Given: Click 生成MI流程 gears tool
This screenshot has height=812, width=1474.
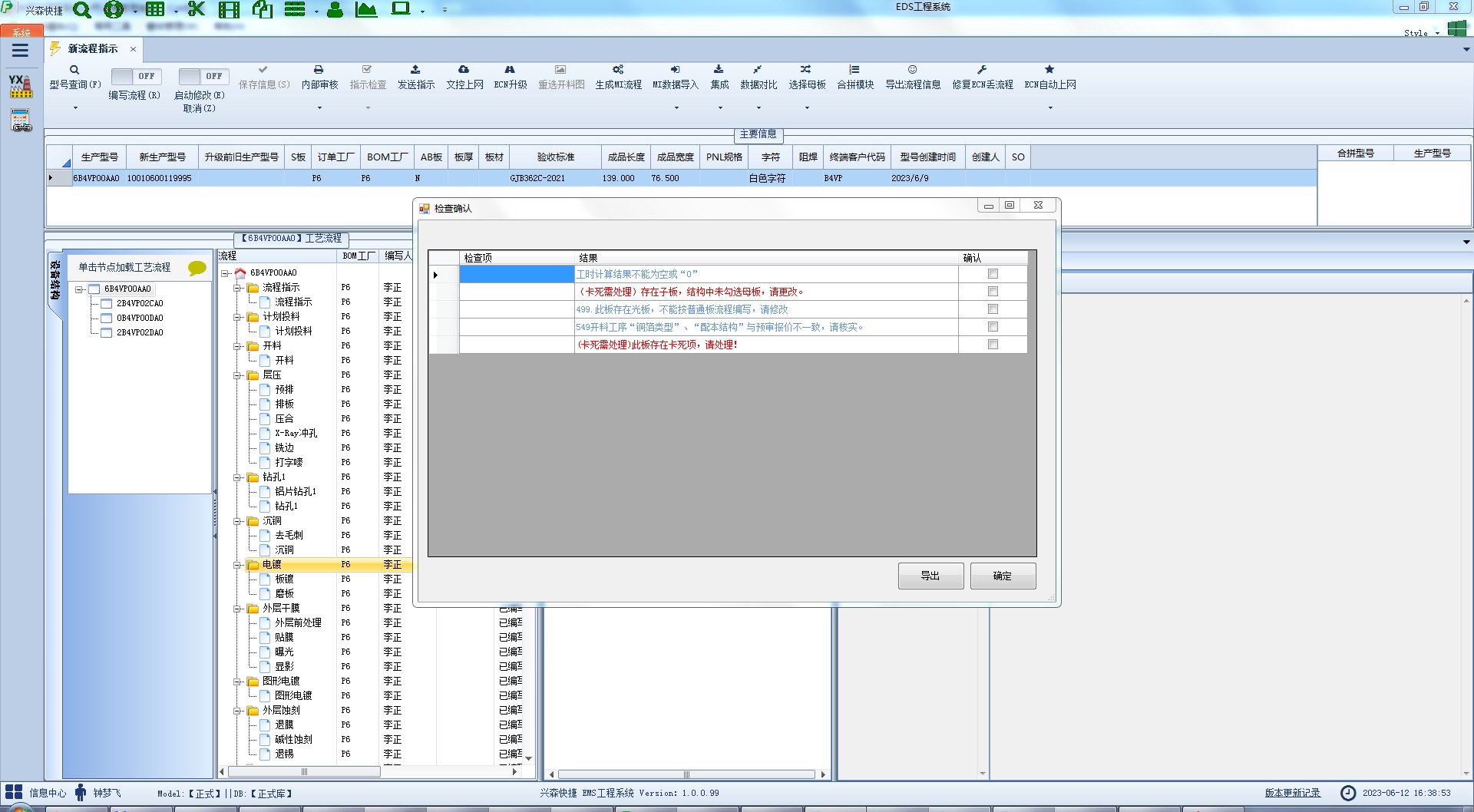Looking at the screenshot, I should pos(618,78).
